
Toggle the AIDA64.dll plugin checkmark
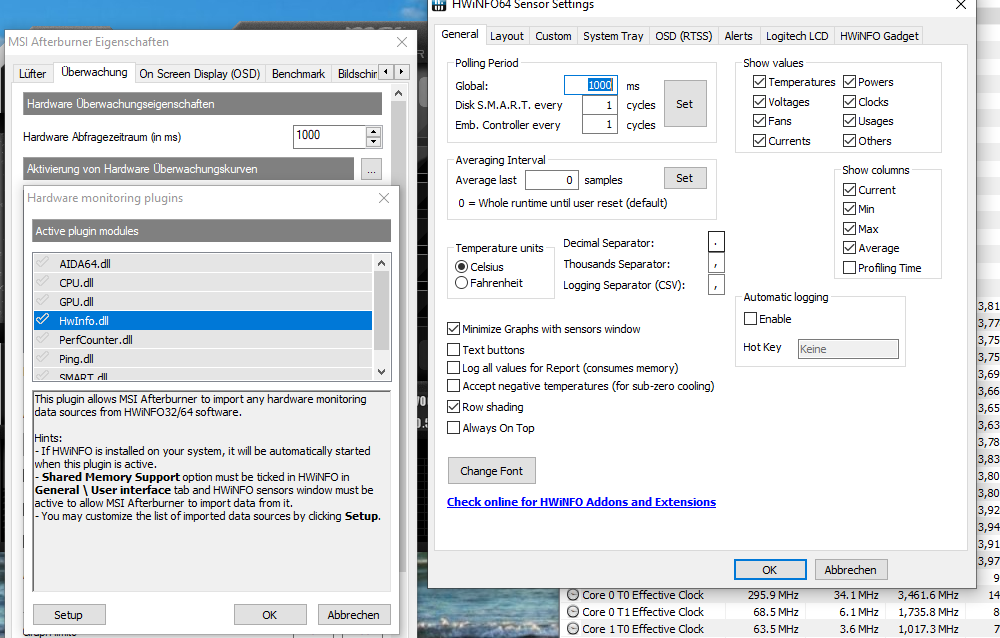point(43,263)
